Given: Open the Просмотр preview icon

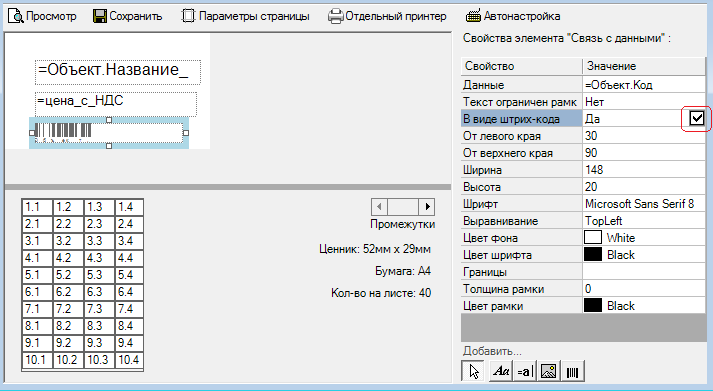Looking at the screenshot, I should coord(15,16).
